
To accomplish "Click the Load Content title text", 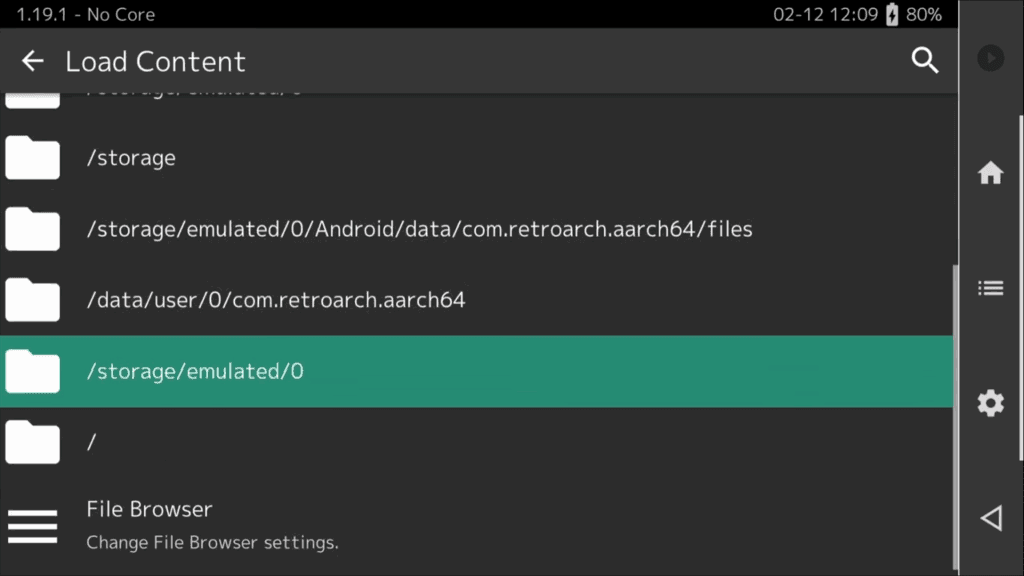I will pos(155,61).
